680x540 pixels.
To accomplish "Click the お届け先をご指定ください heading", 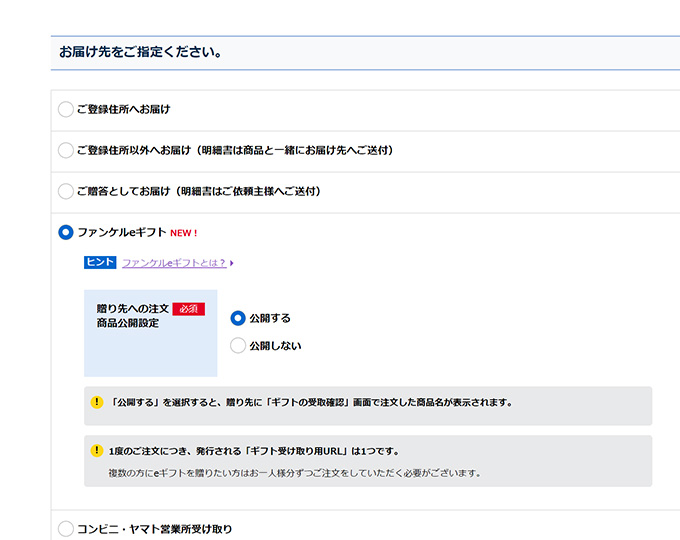I will 141,52.
